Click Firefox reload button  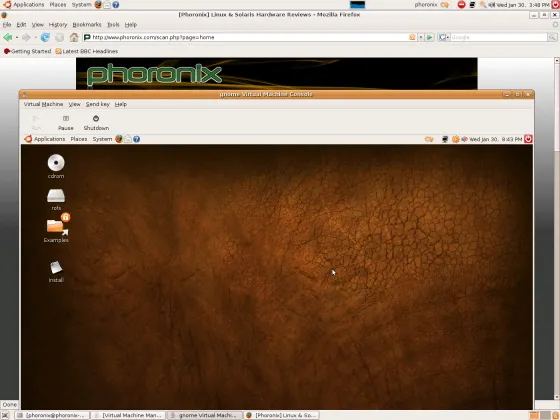[x=45, y=37]
